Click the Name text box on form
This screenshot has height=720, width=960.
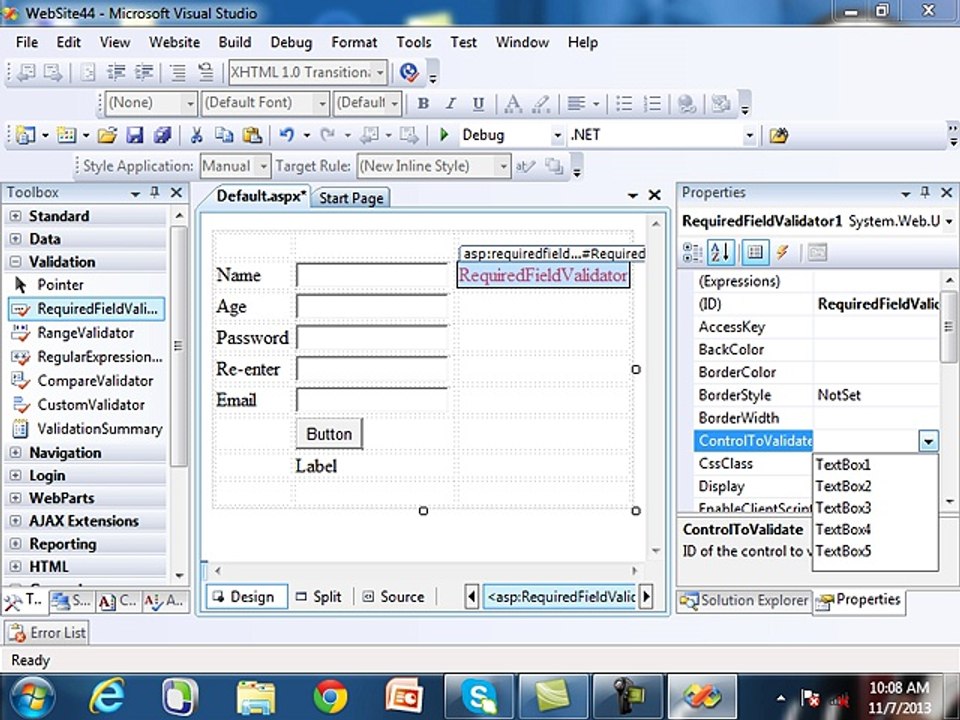pos(372,276)
